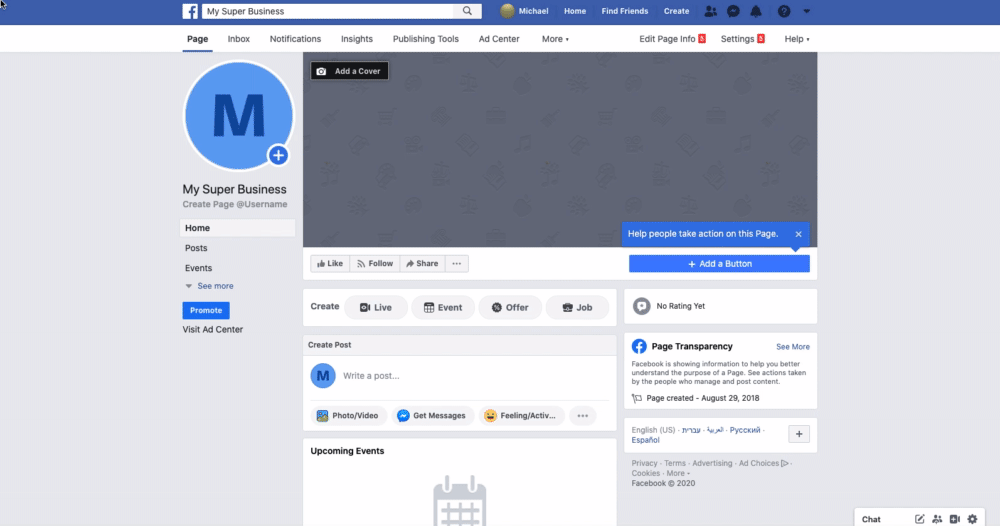Click the search magnifier icon
Screen dimensions: 1000x526
click(467, 11)
